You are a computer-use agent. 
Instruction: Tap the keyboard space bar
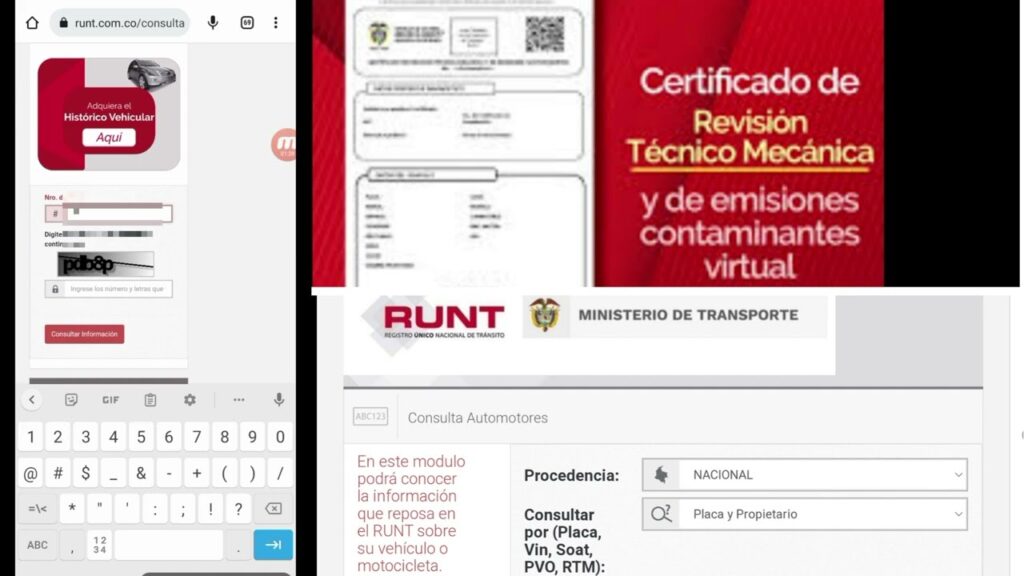(x=168, y=545)
